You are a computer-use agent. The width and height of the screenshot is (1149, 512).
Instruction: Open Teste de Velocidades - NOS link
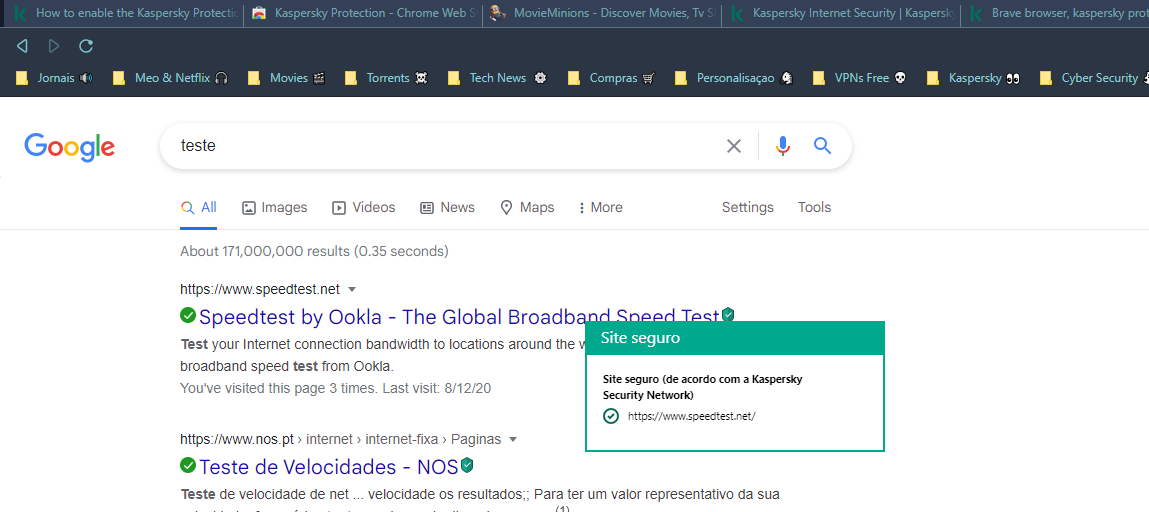(x=328, y=467)
